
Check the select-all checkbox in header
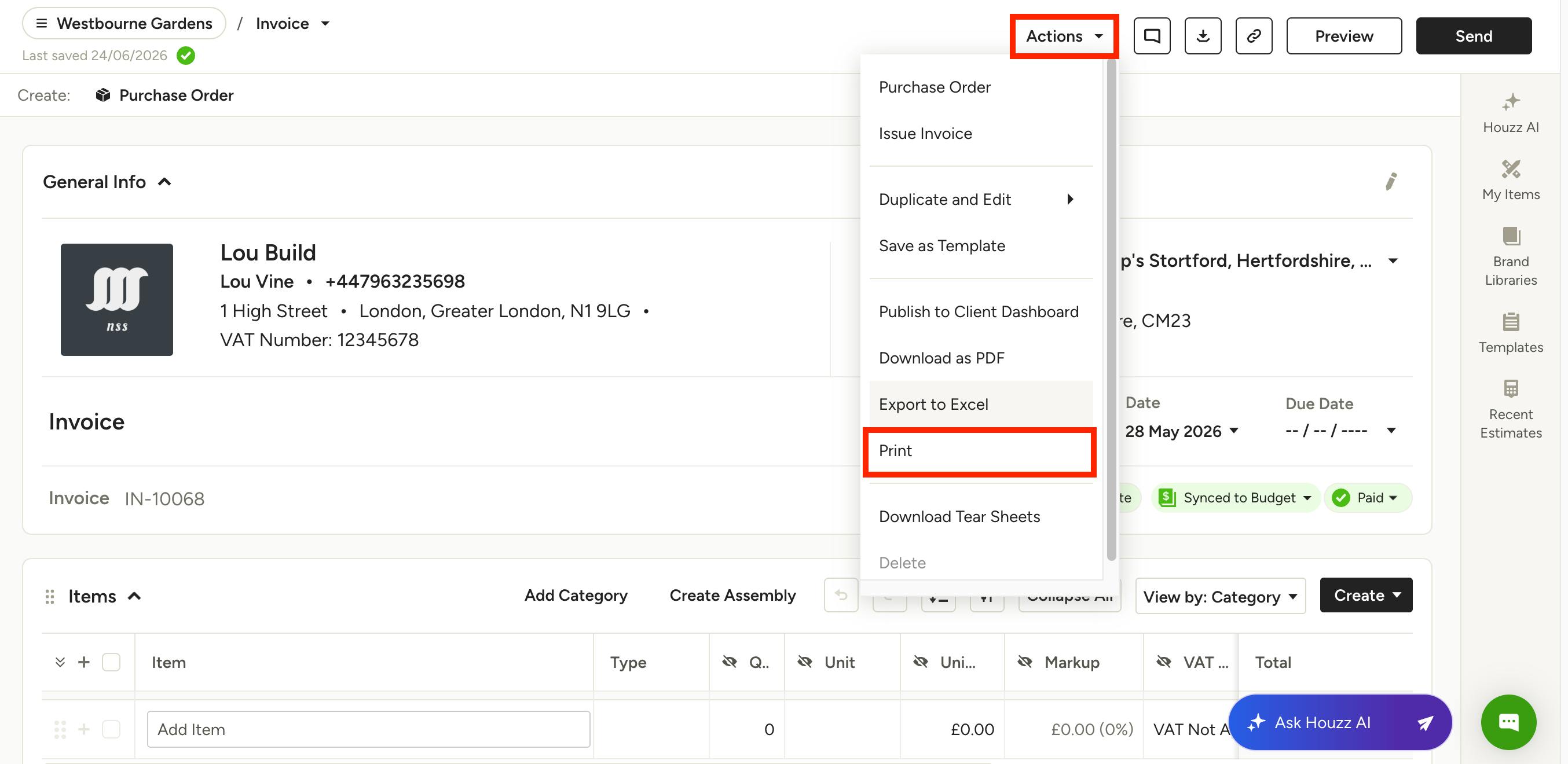point(111,661)
